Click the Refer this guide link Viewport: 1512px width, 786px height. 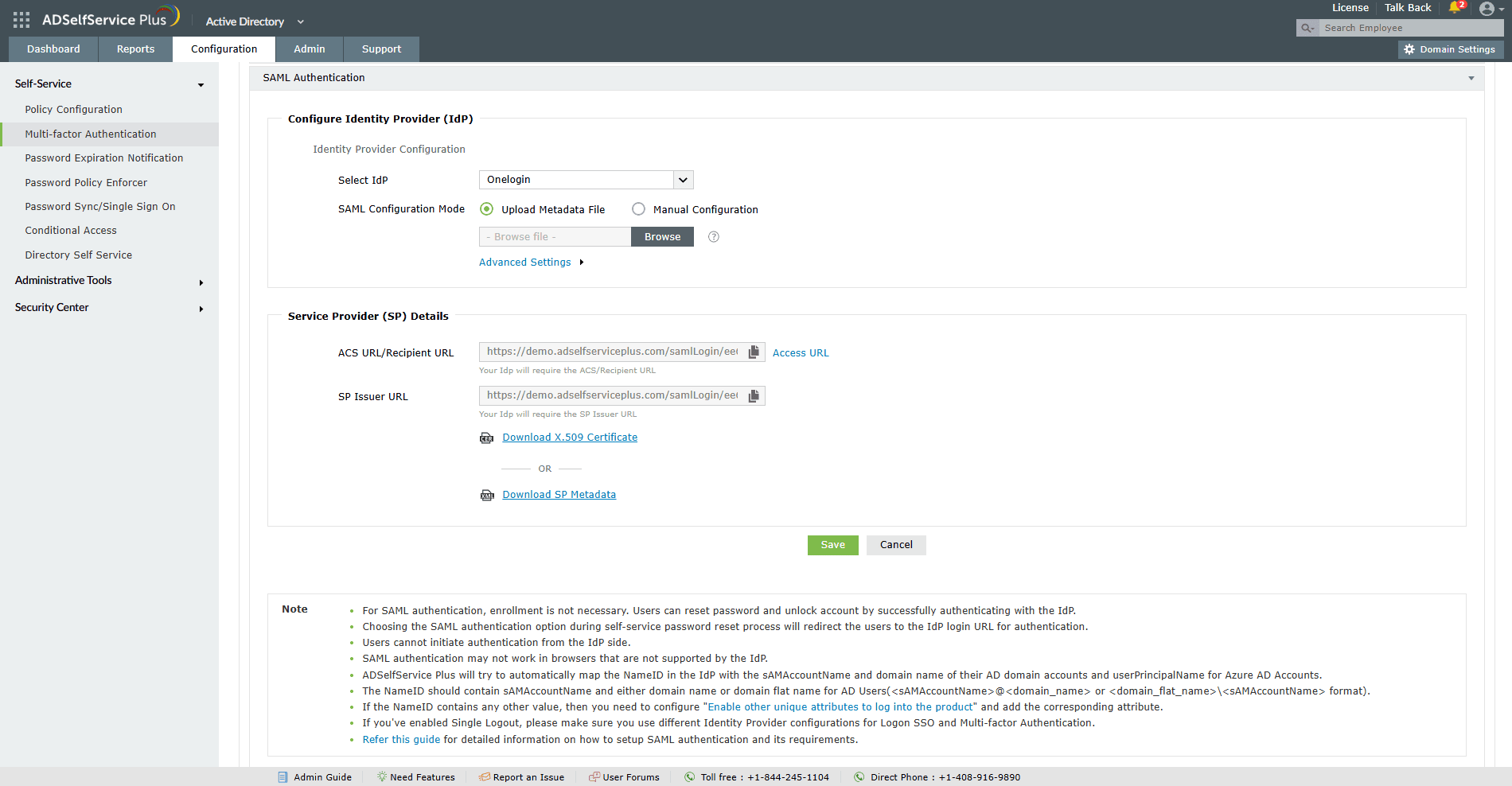coord(401,740)
